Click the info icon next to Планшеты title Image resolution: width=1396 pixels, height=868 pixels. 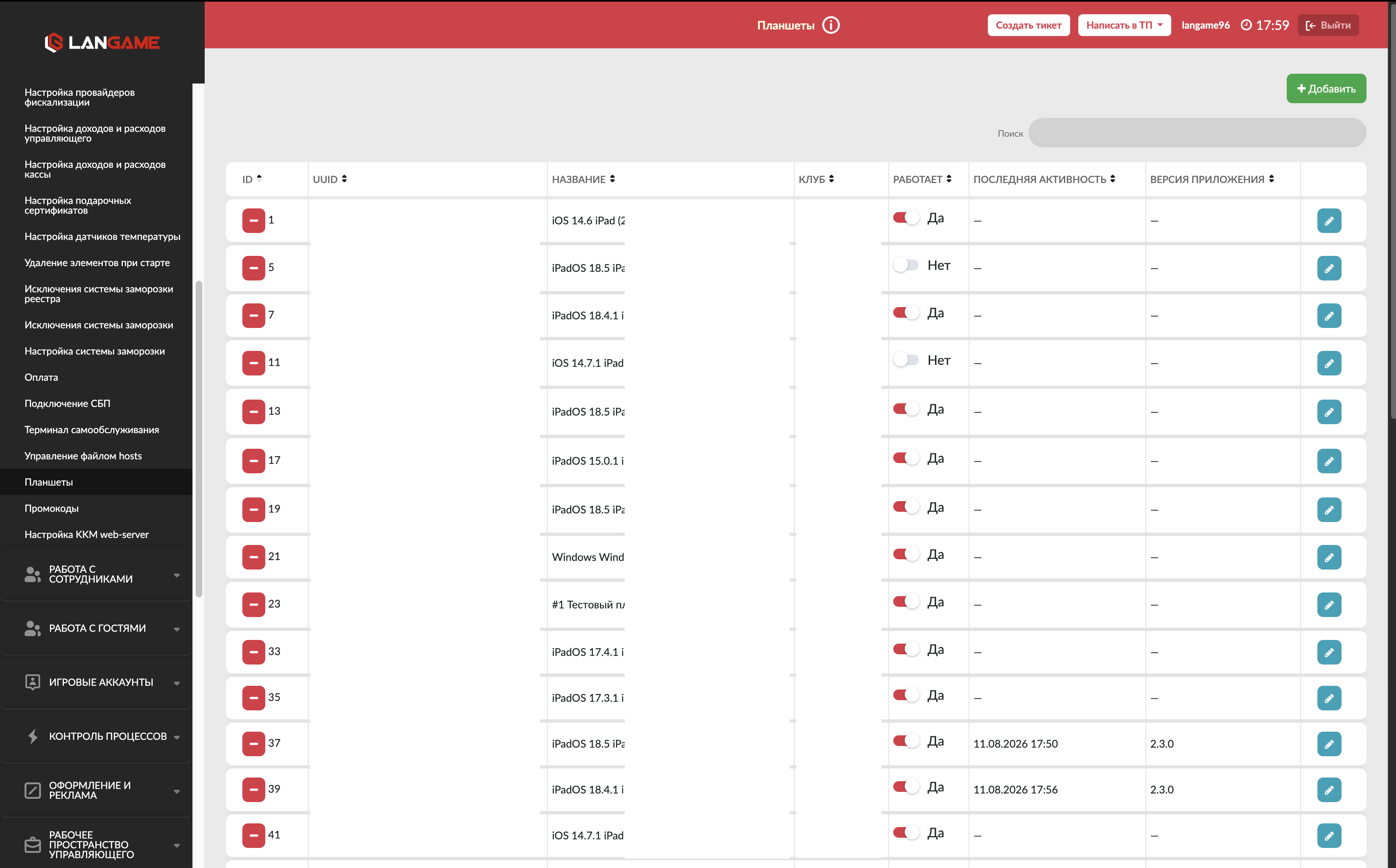831,25
